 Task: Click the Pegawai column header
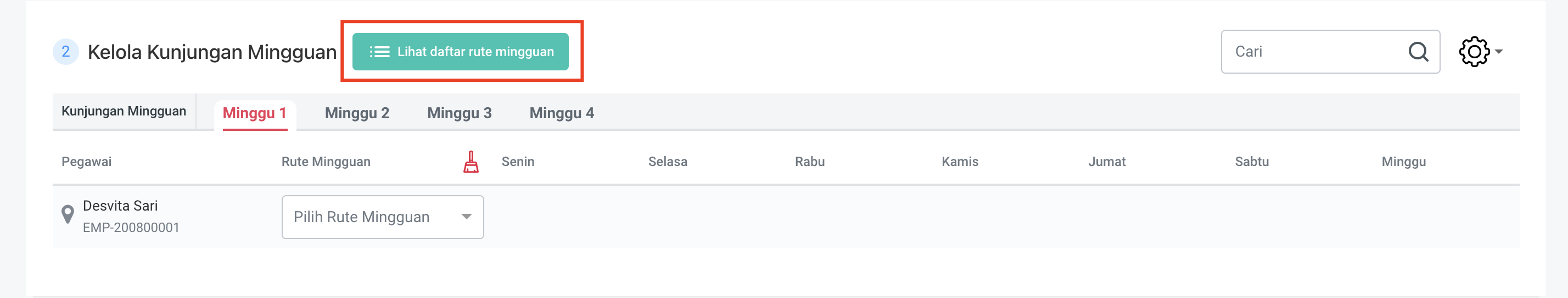pyautogui.click(x=86, y=162)
